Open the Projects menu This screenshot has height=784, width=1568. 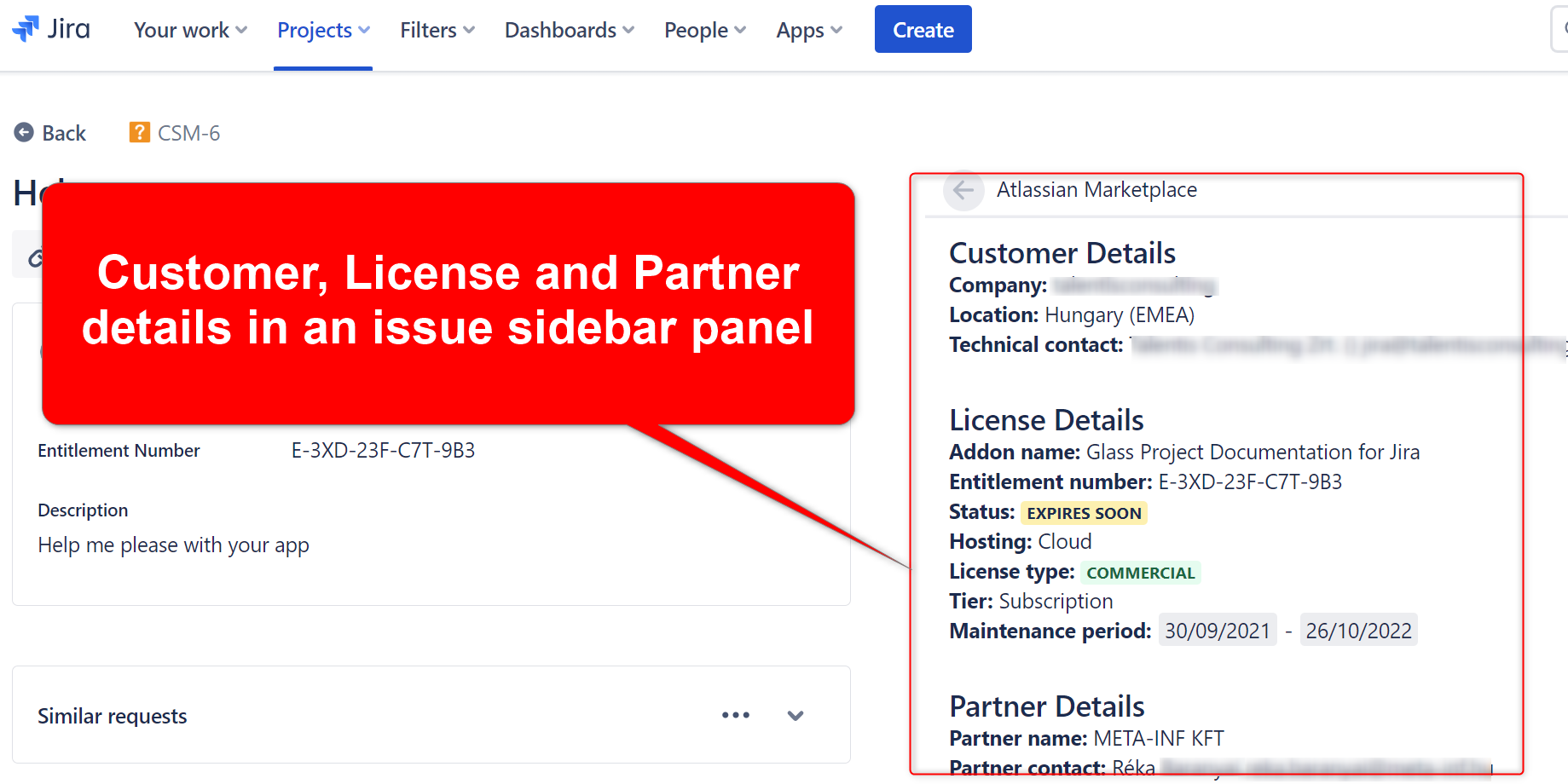pyautogui.click(x=323, y=30)
